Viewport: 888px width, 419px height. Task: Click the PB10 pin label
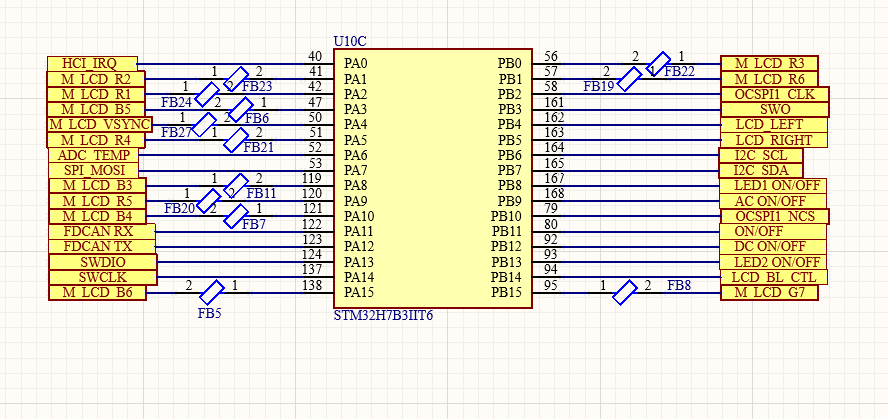point(506,216)
